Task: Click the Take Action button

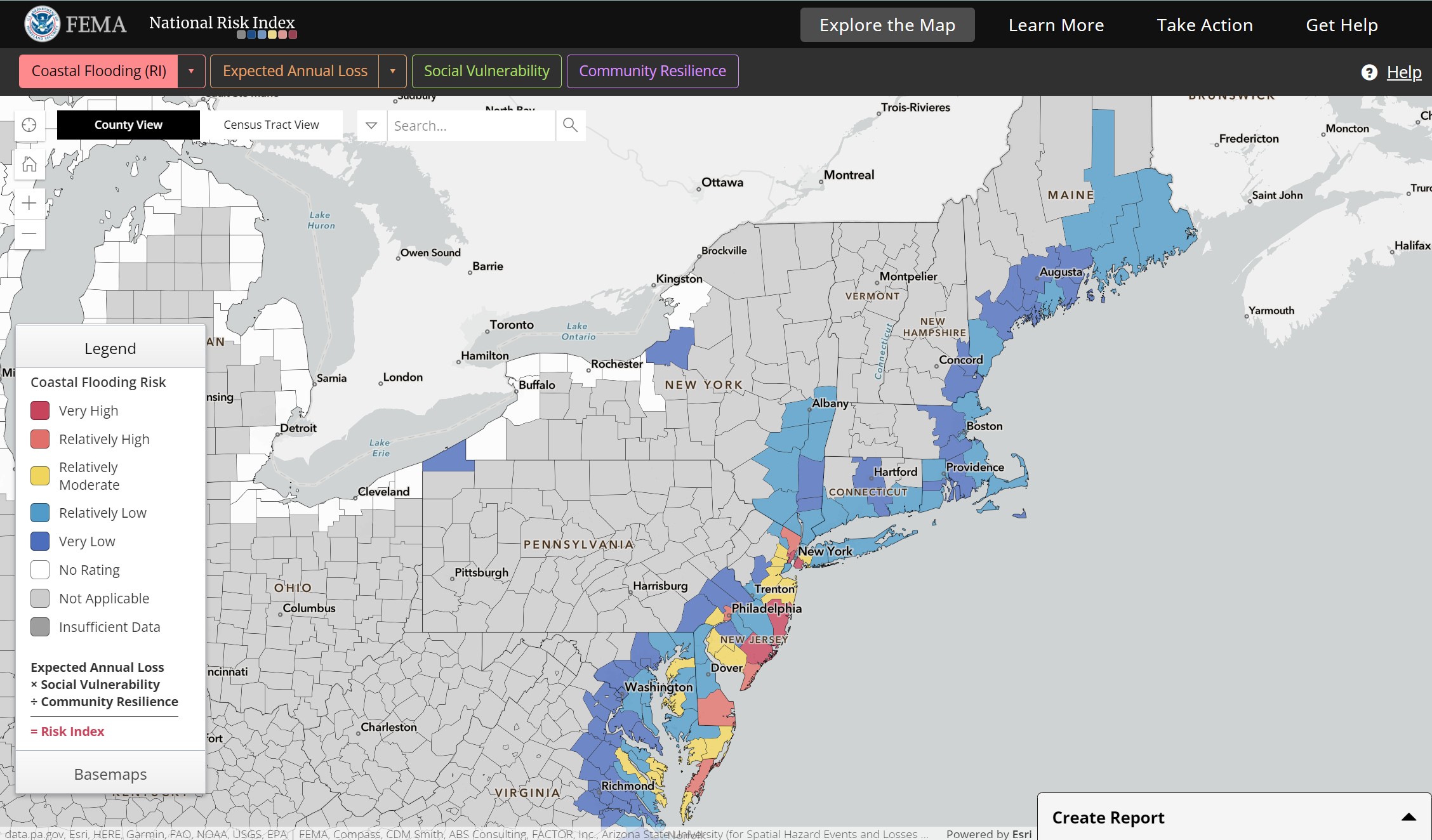Action: click(x=1204, y=24)
